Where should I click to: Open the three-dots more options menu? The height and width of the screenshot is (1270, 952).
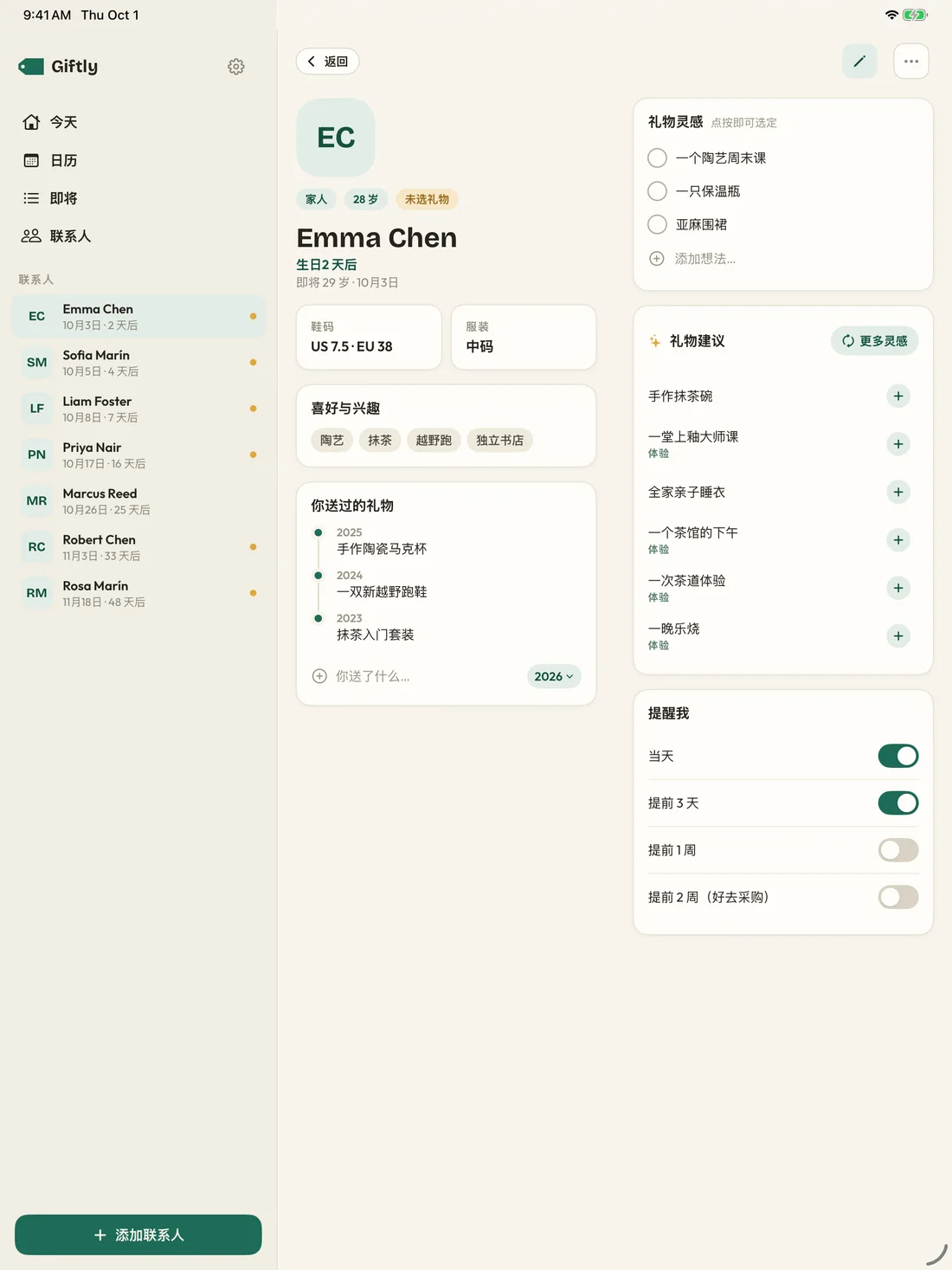coord(911,61)
